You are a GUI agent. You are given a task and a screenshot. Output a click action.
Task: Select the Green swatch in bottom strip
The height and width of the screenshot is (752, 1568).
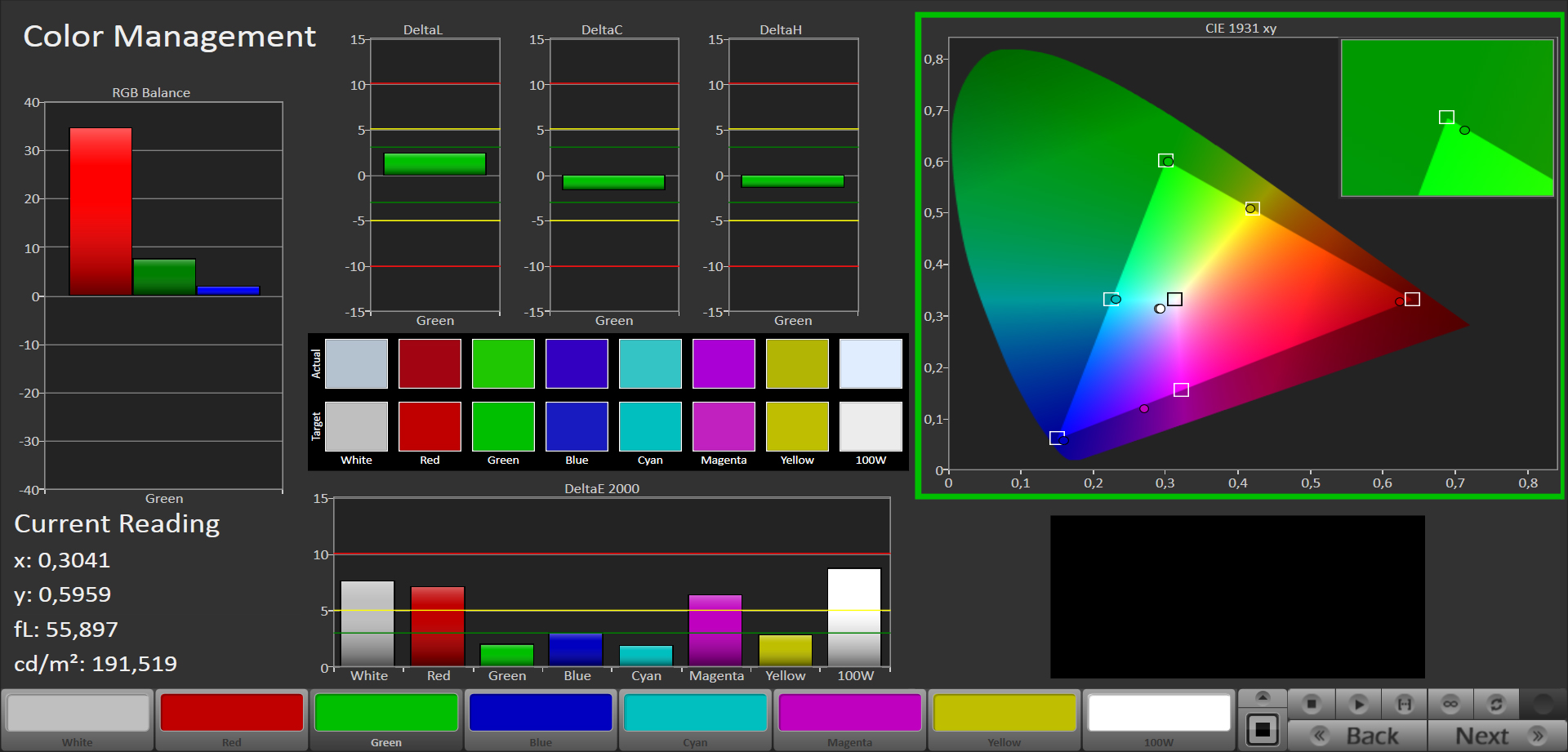click(x=386, y=714)
